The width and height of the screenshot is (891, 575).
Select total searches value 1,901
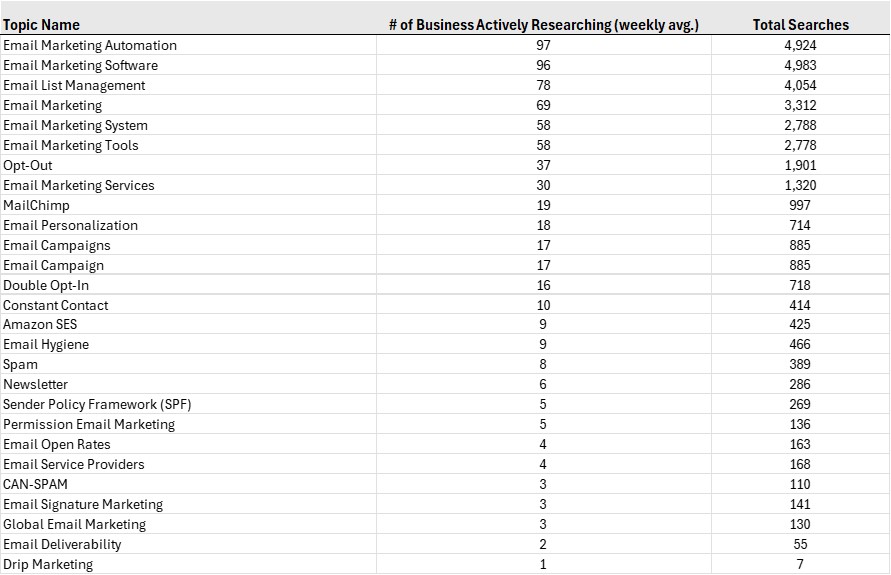(800, 165)
